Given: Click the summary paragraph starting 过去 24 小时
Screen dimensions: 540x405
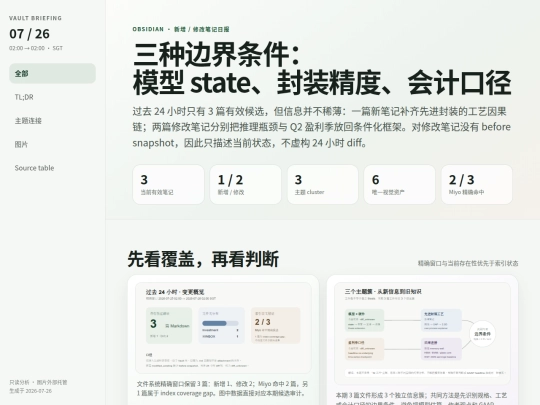Looking at the screenshot, I should pos(322,127).
